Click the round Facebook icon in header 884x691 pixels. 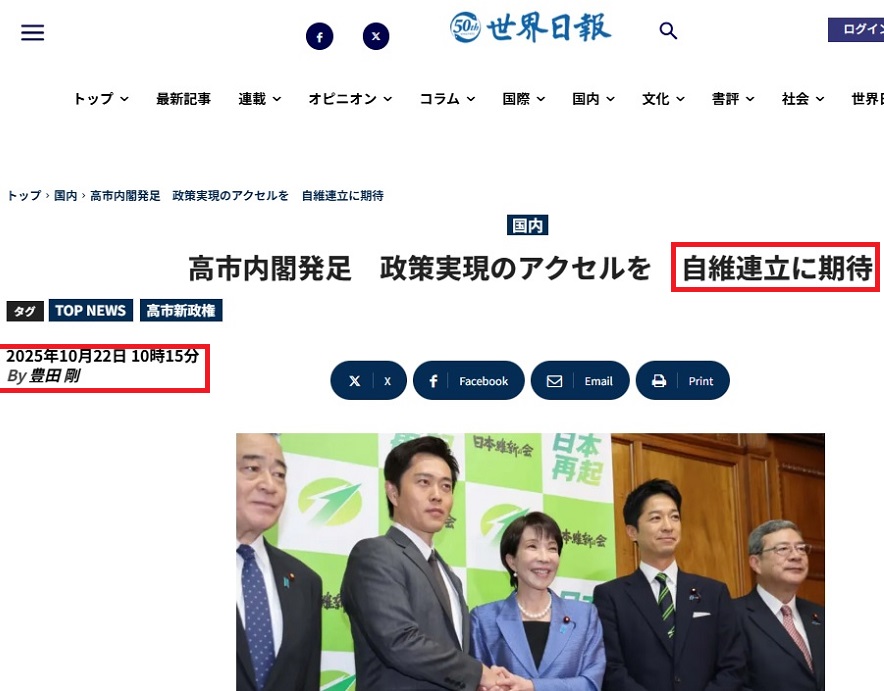point(319,37)
